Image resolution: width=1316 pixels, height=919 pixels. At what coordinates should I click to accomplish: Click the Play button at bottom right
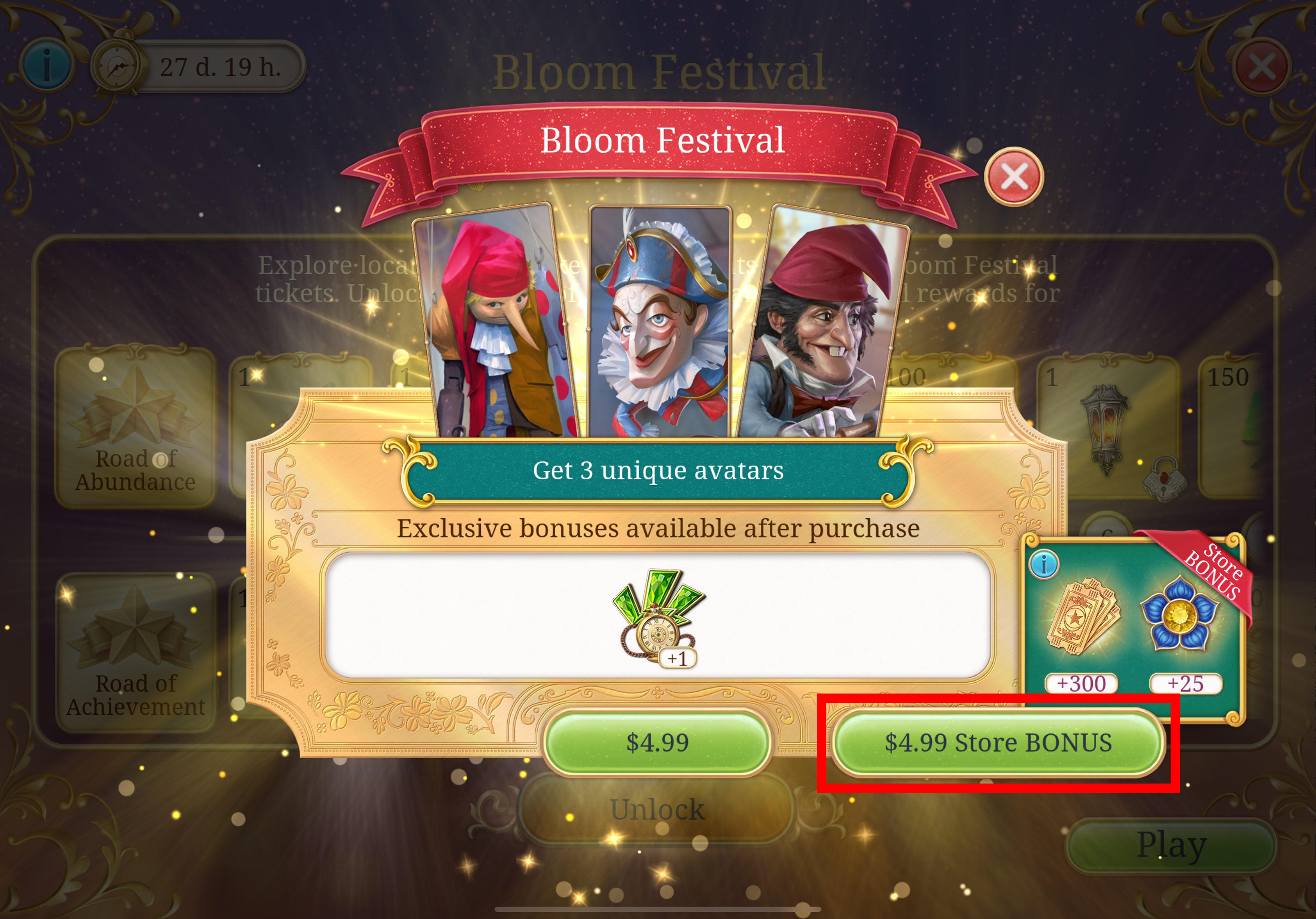pos(1172,845)
